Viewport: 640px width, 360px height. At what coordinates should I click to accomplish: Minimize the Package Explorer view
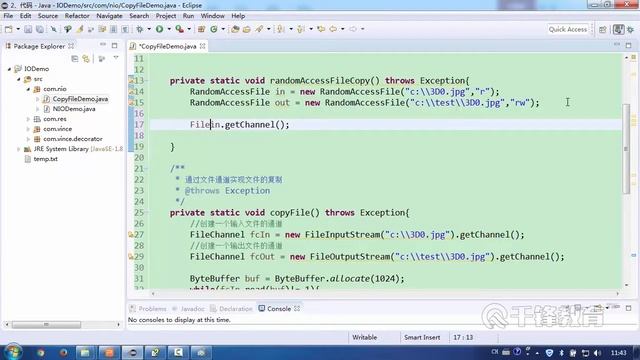(x=103, y=44)
